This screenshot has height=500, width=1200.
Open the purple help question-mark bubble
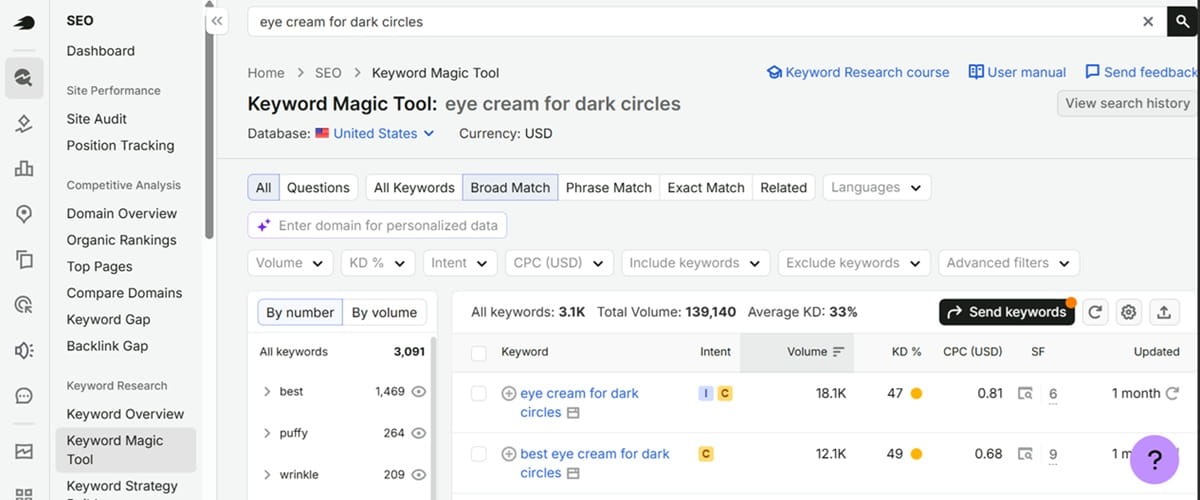[1154, 459]
